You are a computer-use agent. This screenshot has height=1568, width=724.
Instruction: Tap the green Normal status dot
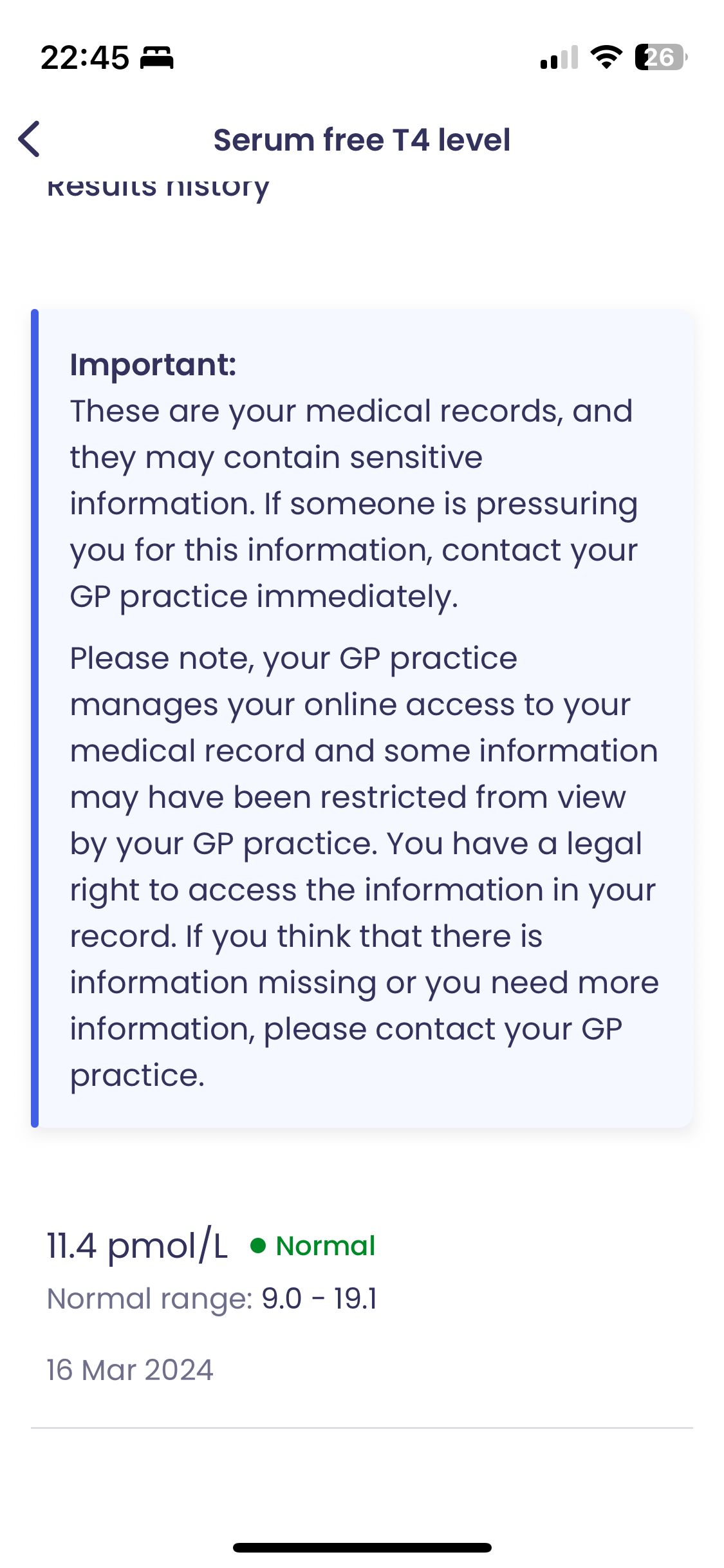point(258,1246)
